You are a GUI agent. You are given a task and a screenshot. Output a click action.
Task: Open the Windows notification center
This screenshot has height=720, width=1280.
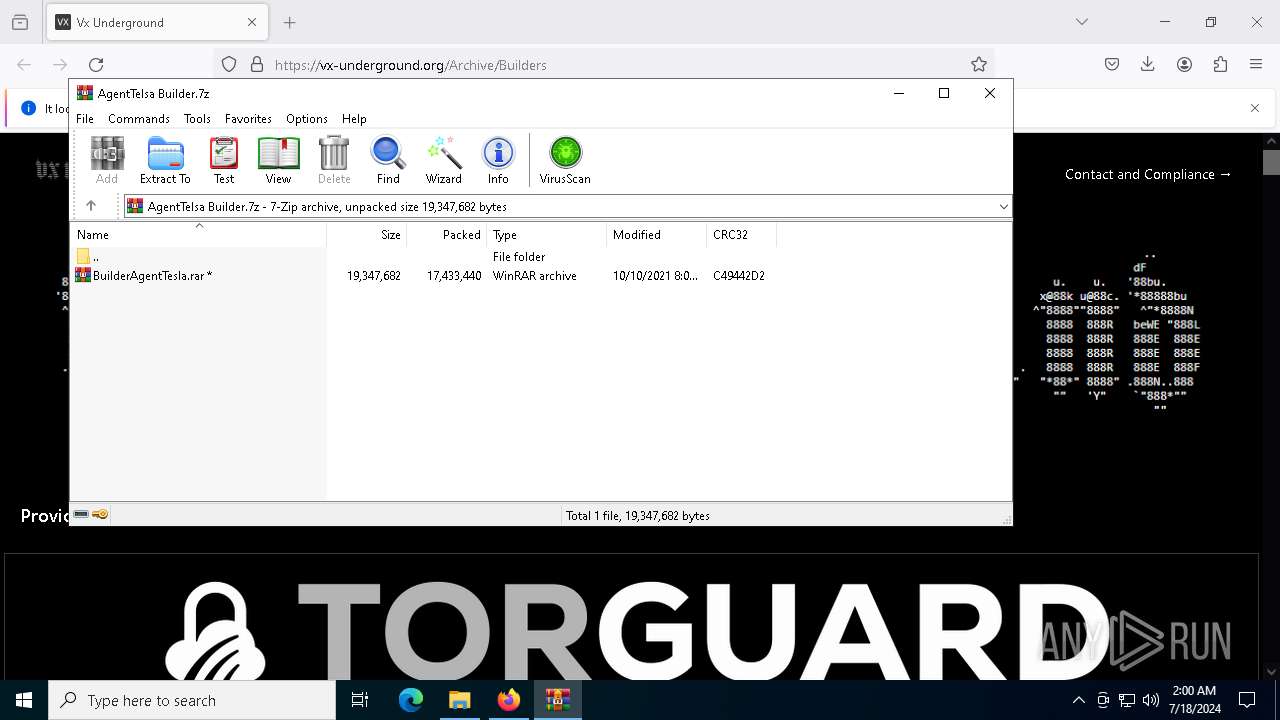1247,700
